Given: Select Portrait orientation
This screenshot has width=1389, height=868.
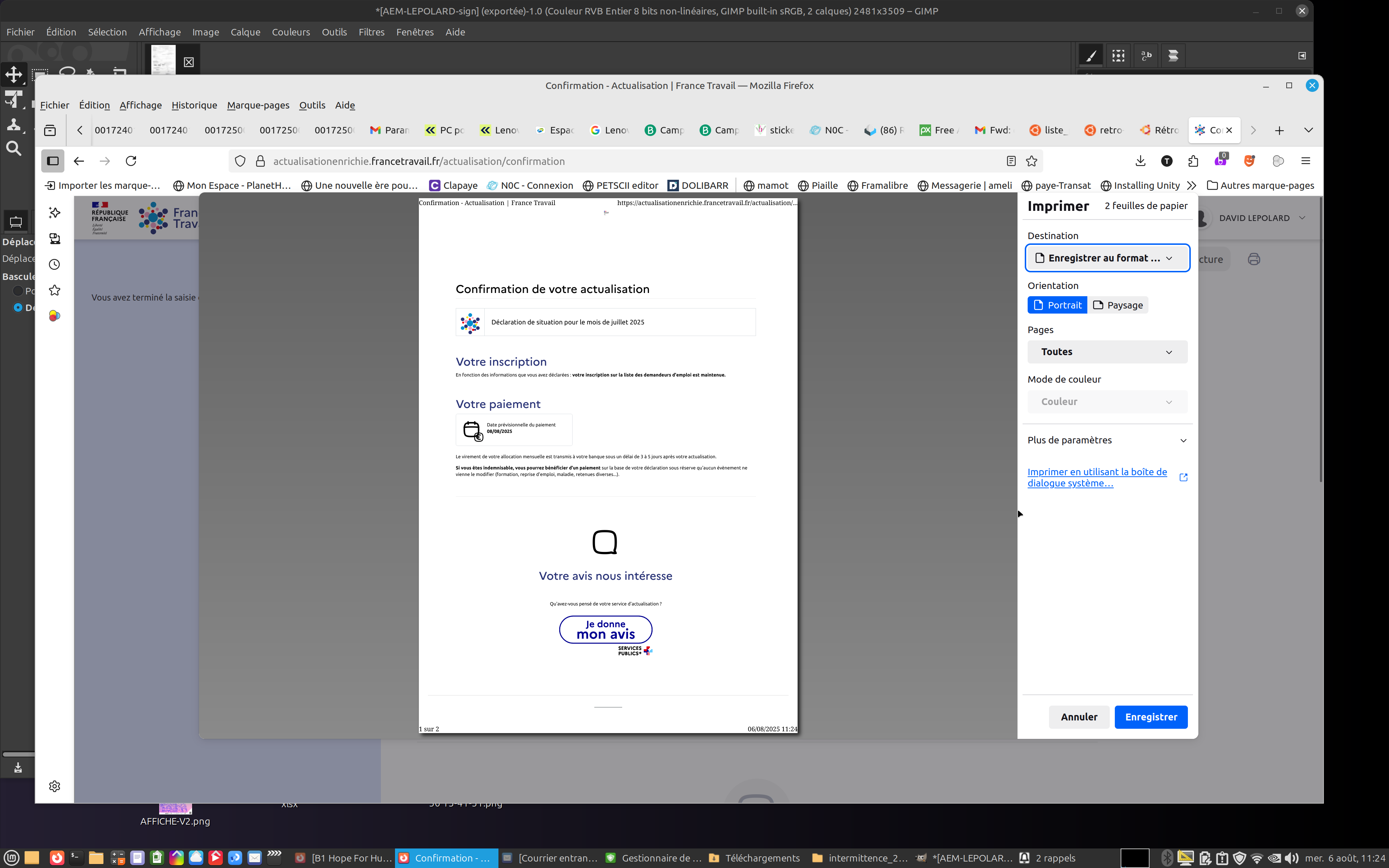Looking at the screenshot, I should (x=1057, y=305).
